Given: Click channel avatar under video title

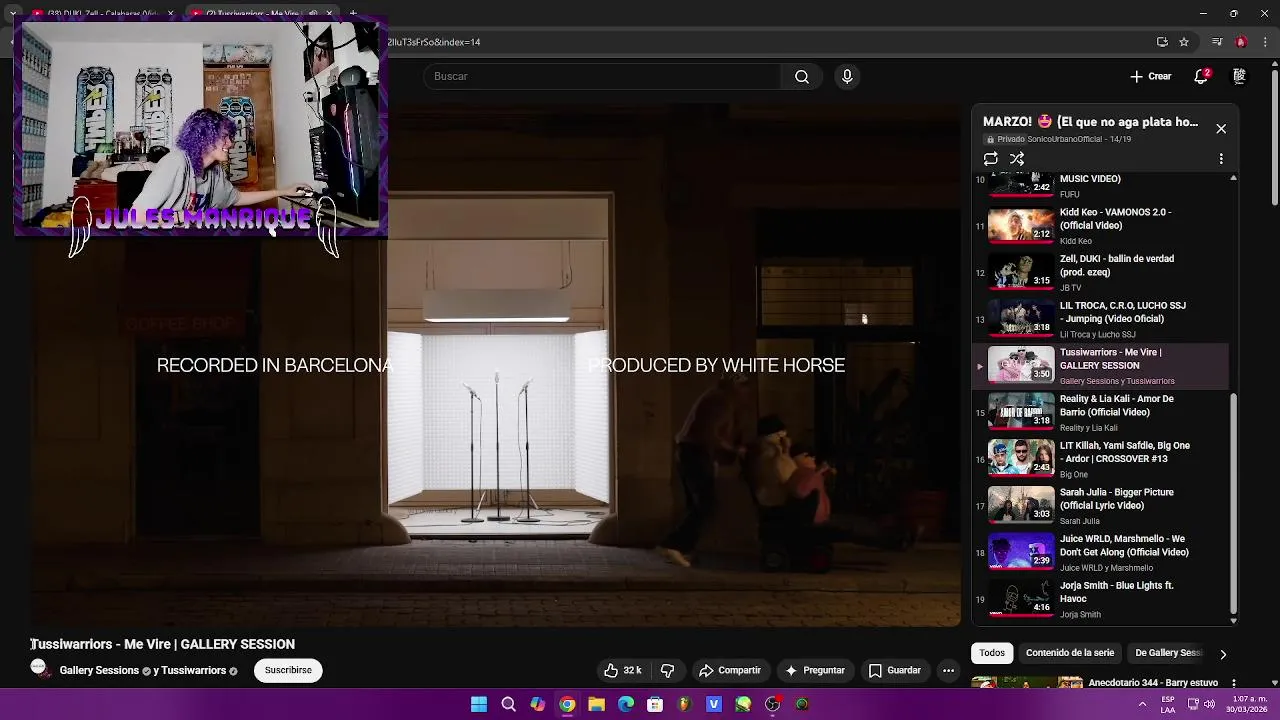Looking at the screenshot, I should point(41,669).
